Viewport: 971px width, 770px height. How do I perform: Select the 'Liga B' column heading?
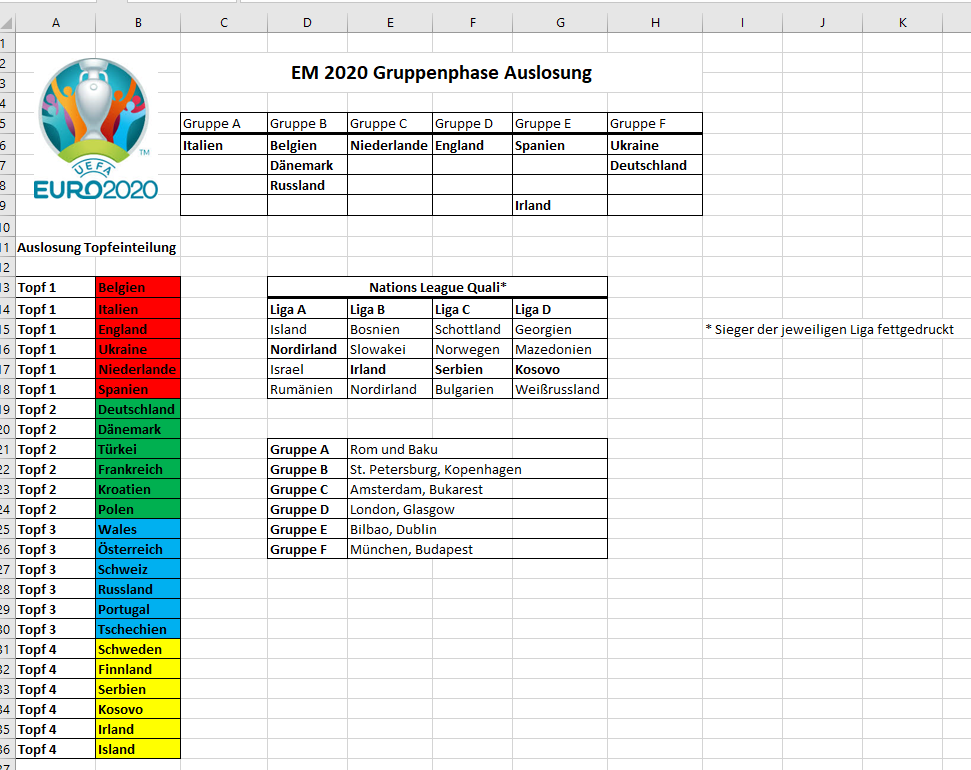tap(390, 309)
